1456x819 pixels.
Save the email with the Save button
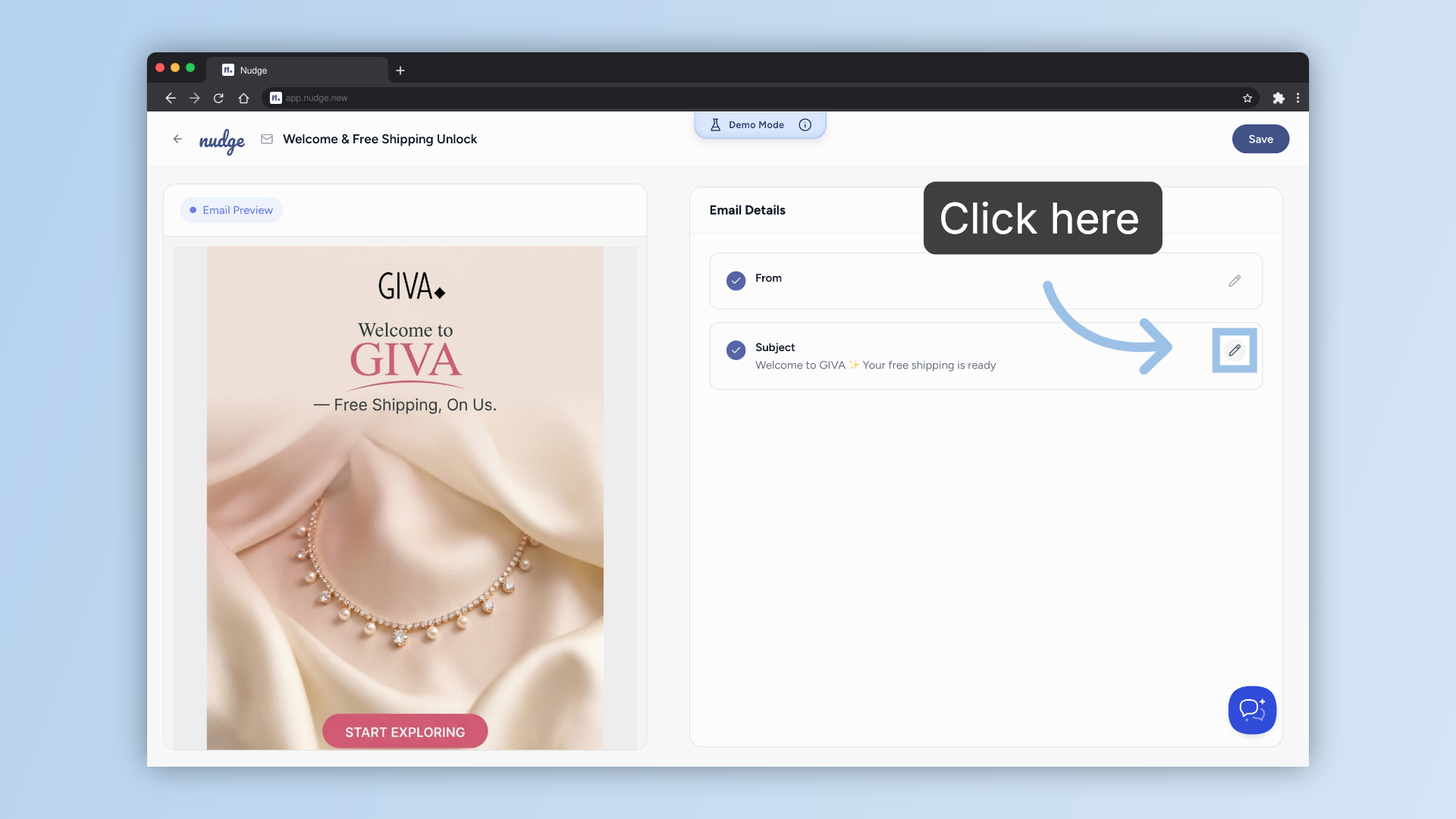pos(1260,139)
